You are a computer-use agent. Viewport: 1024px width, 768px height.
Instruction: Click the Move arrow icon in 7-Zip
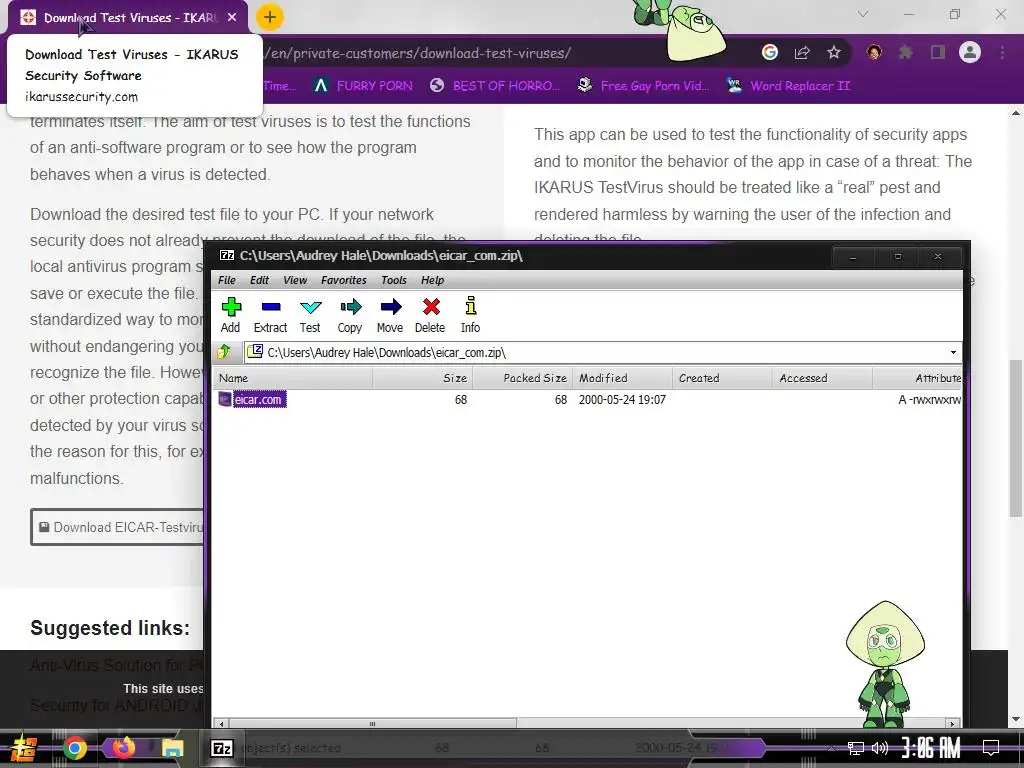click(x=390, y=315)
